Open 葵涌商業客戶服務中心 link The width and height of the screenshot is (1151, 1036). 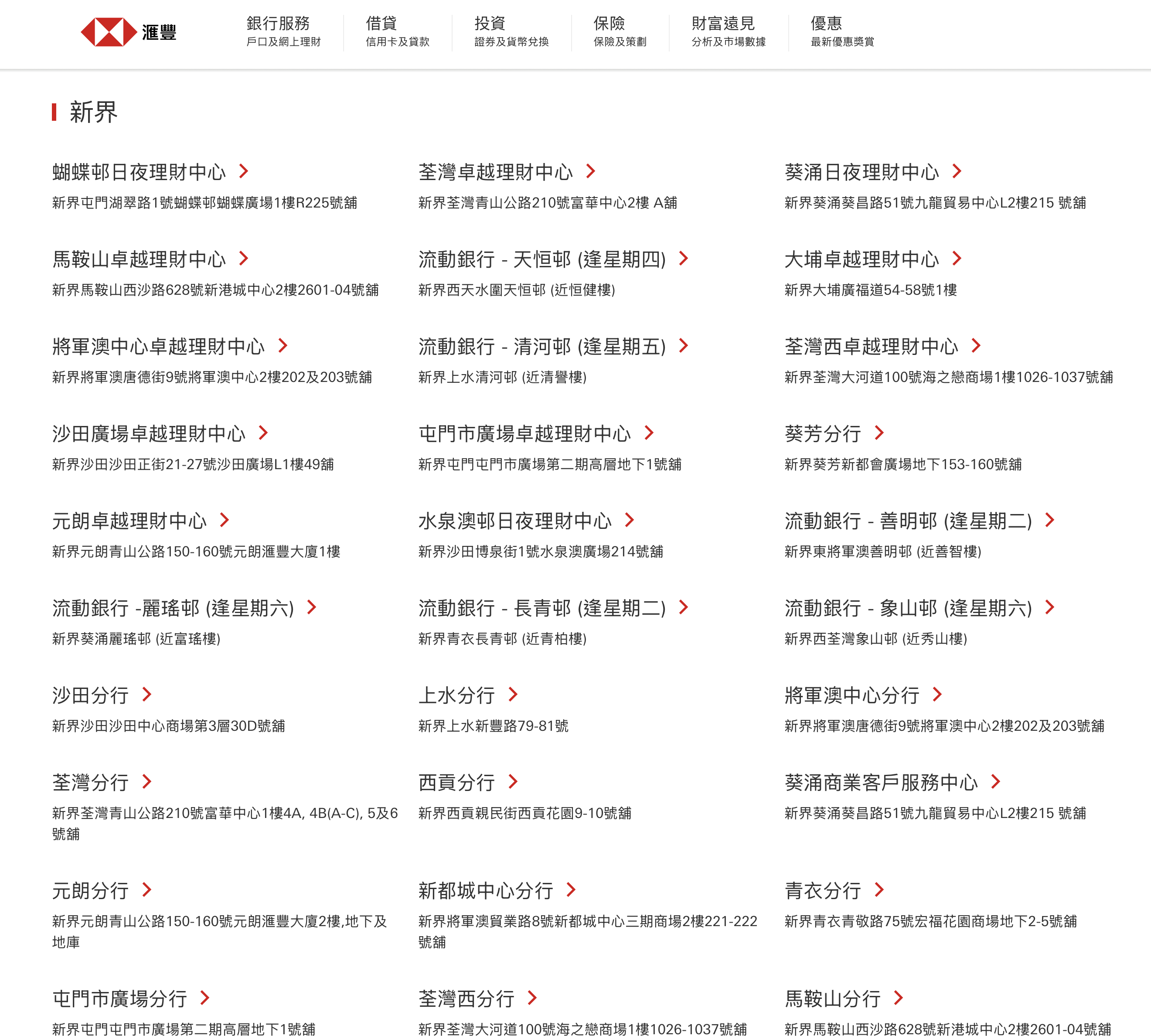tap(881, 783)
